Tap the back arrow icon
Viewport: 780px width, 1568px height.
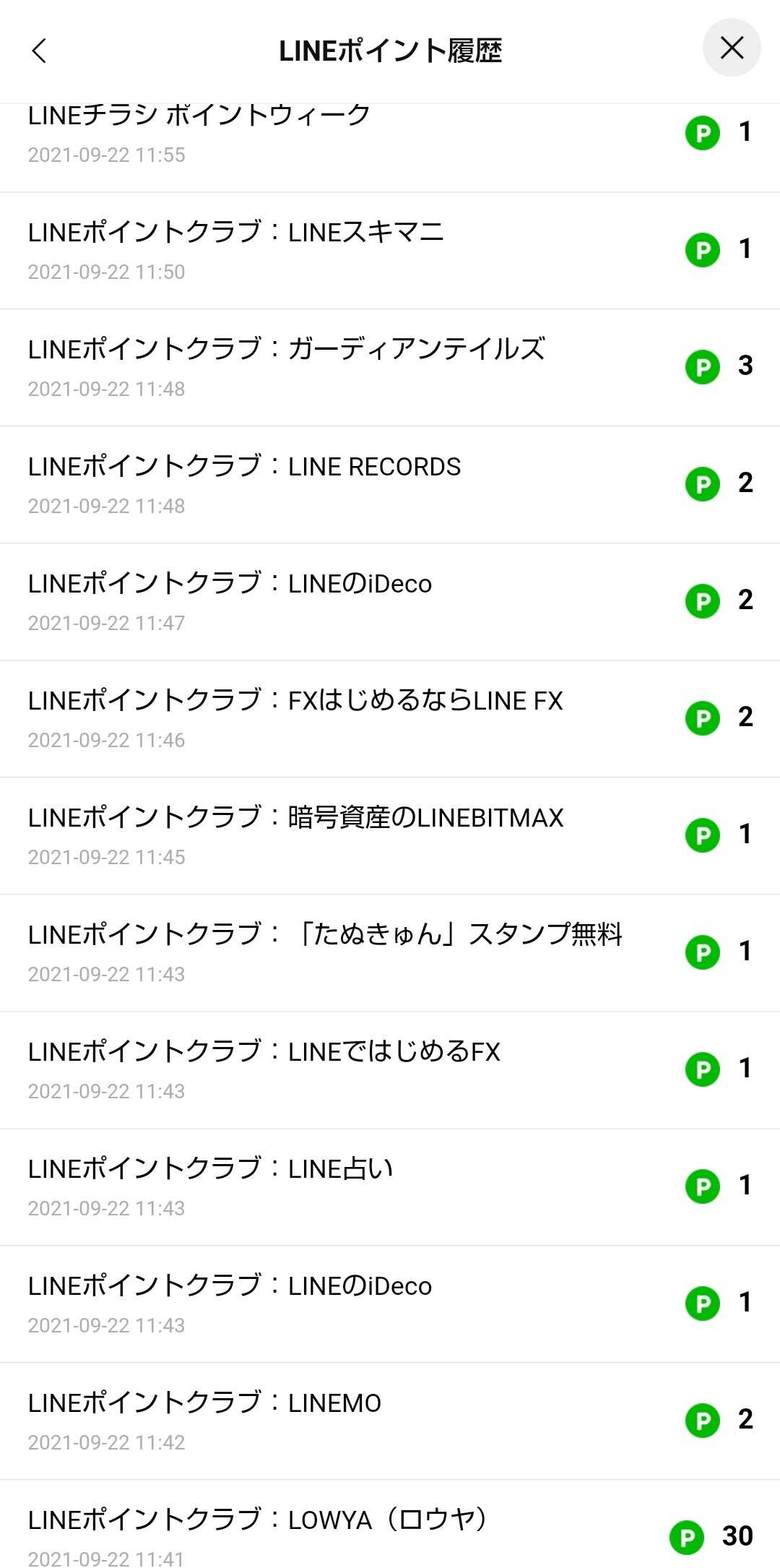point(40,51)
